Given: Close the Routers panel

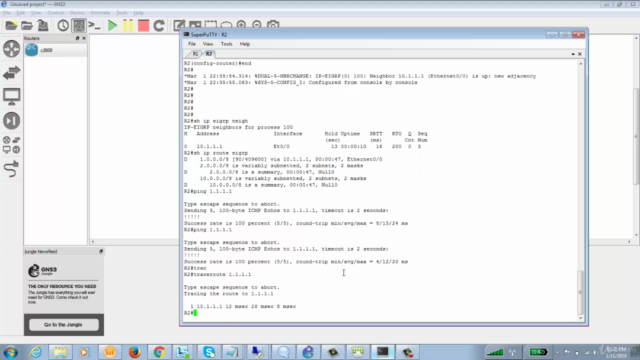Looking at the screenshot, I should point(84,38).
